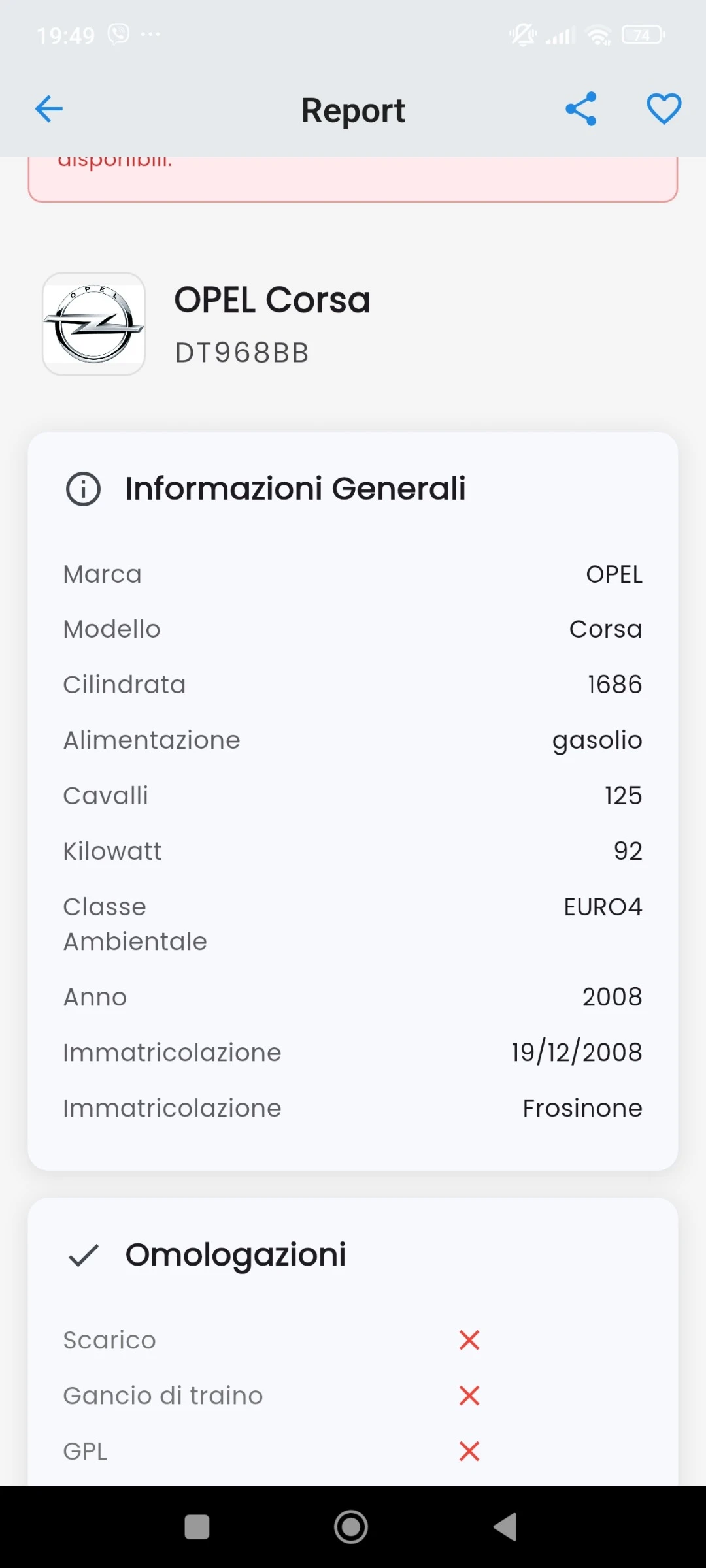This screenshot has width=706, height=1568.
Task: Tap the info icon beside Informazioni Generali
Action: [84, 489]
